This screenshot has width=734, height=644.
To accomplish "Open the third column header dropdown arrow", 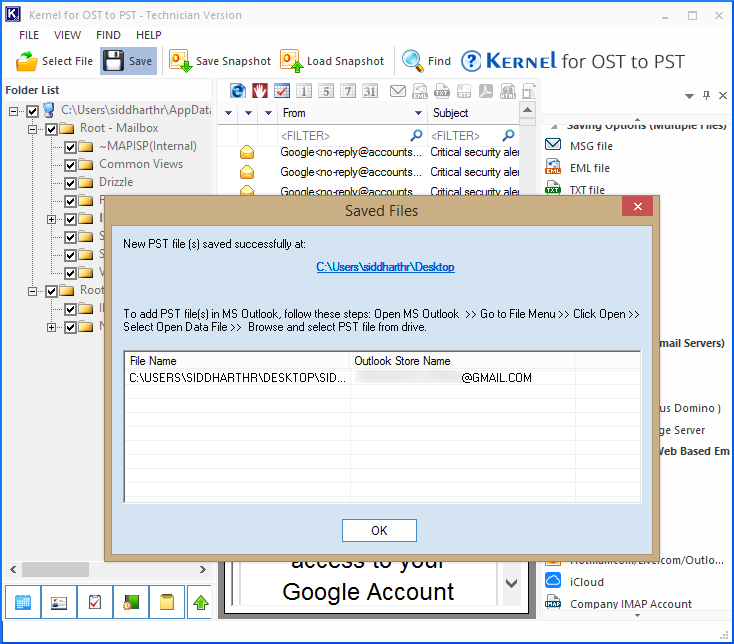I will 269,113.
